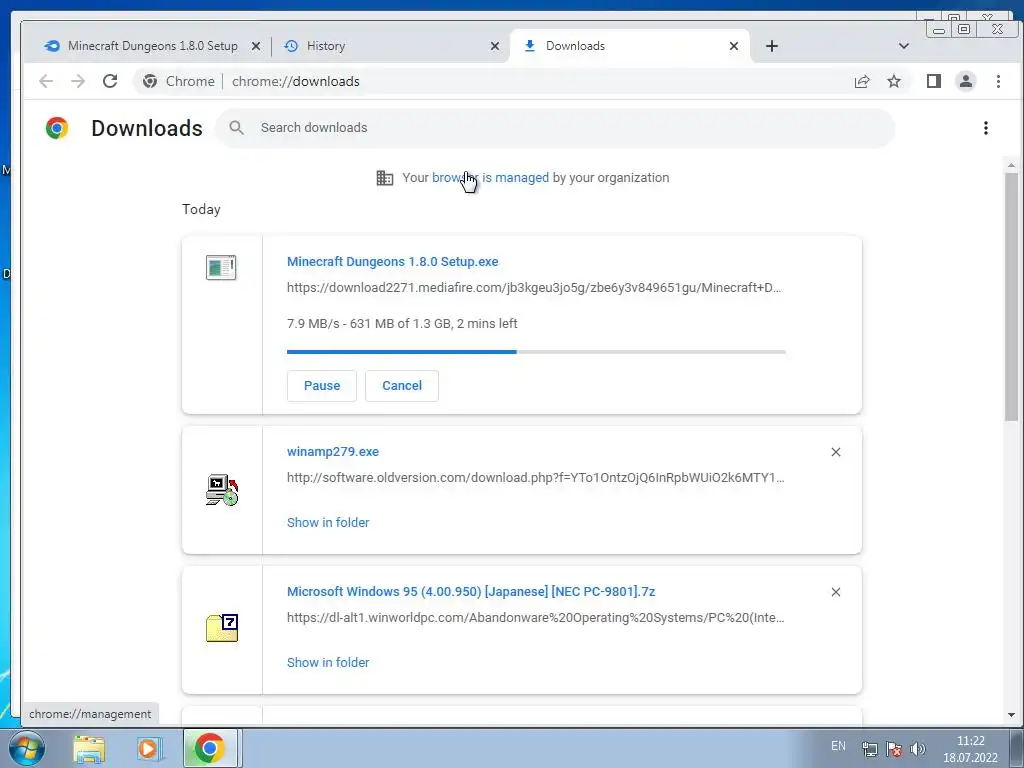Click the search magnifier icon
This screenshot has width=1024, height=768.
236,128
